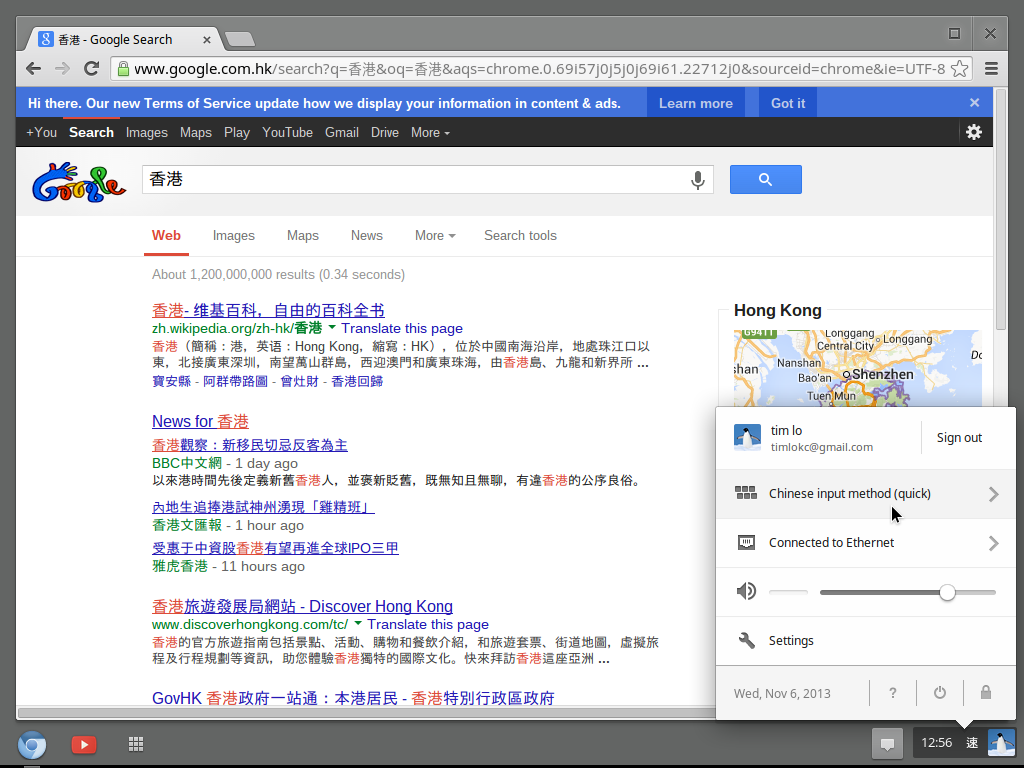Dismiss the notice with Got it
Screen dimensions: 1024x768
coord(787,103)
